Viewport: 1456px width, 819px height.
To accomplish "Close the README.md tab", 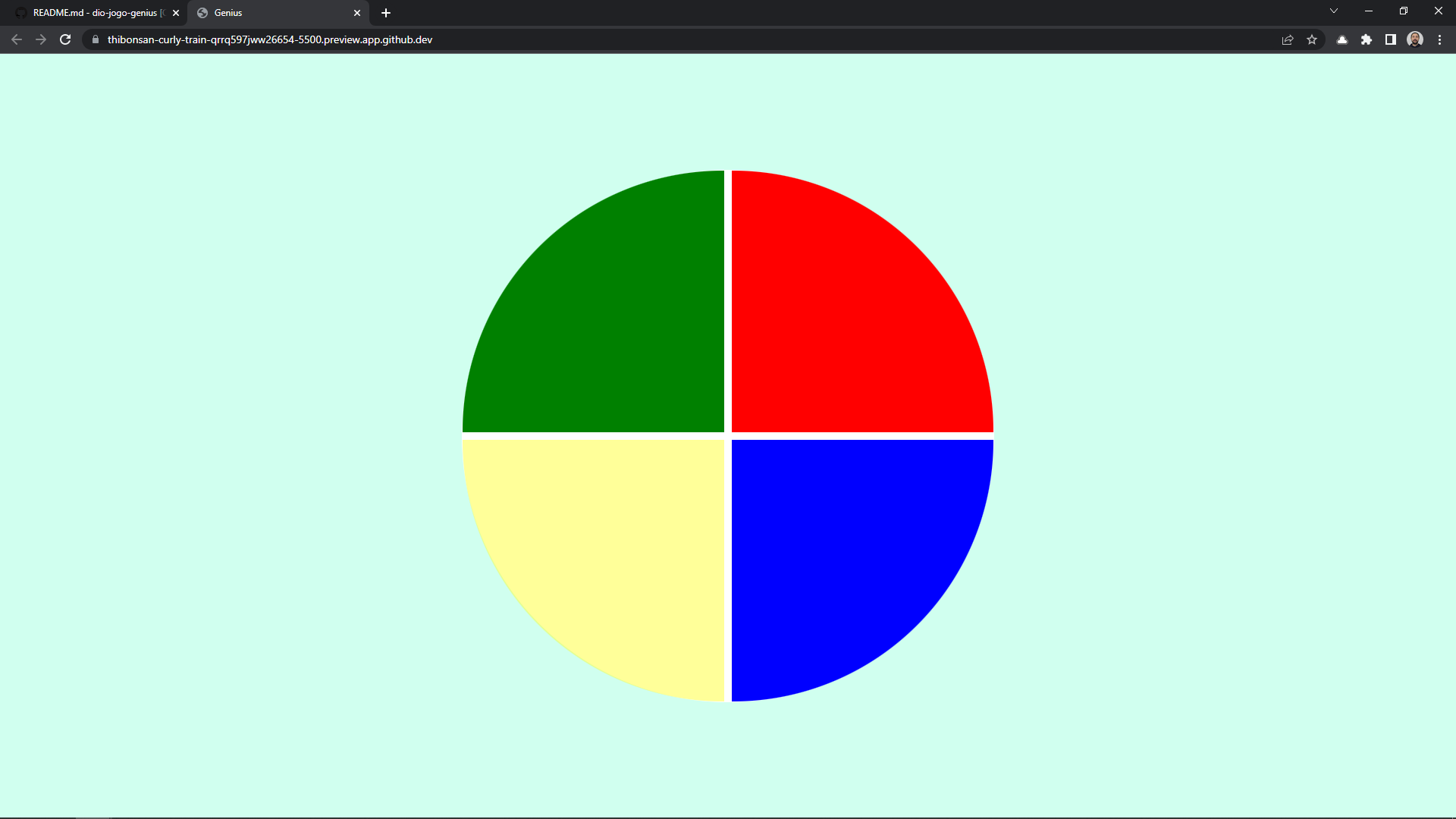I will click(x=176, y=13).
